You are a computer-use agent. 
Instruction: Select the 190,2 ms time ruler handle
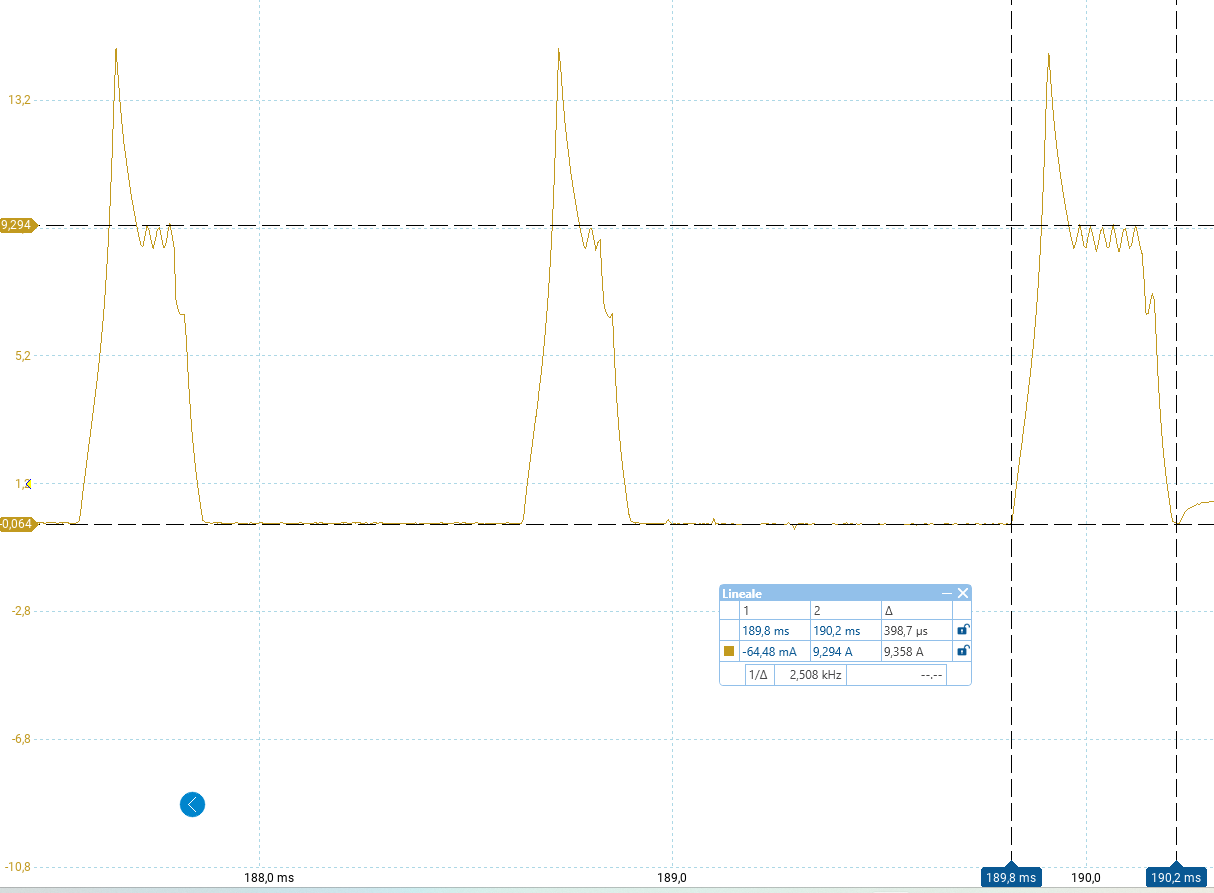[1176, 877]
